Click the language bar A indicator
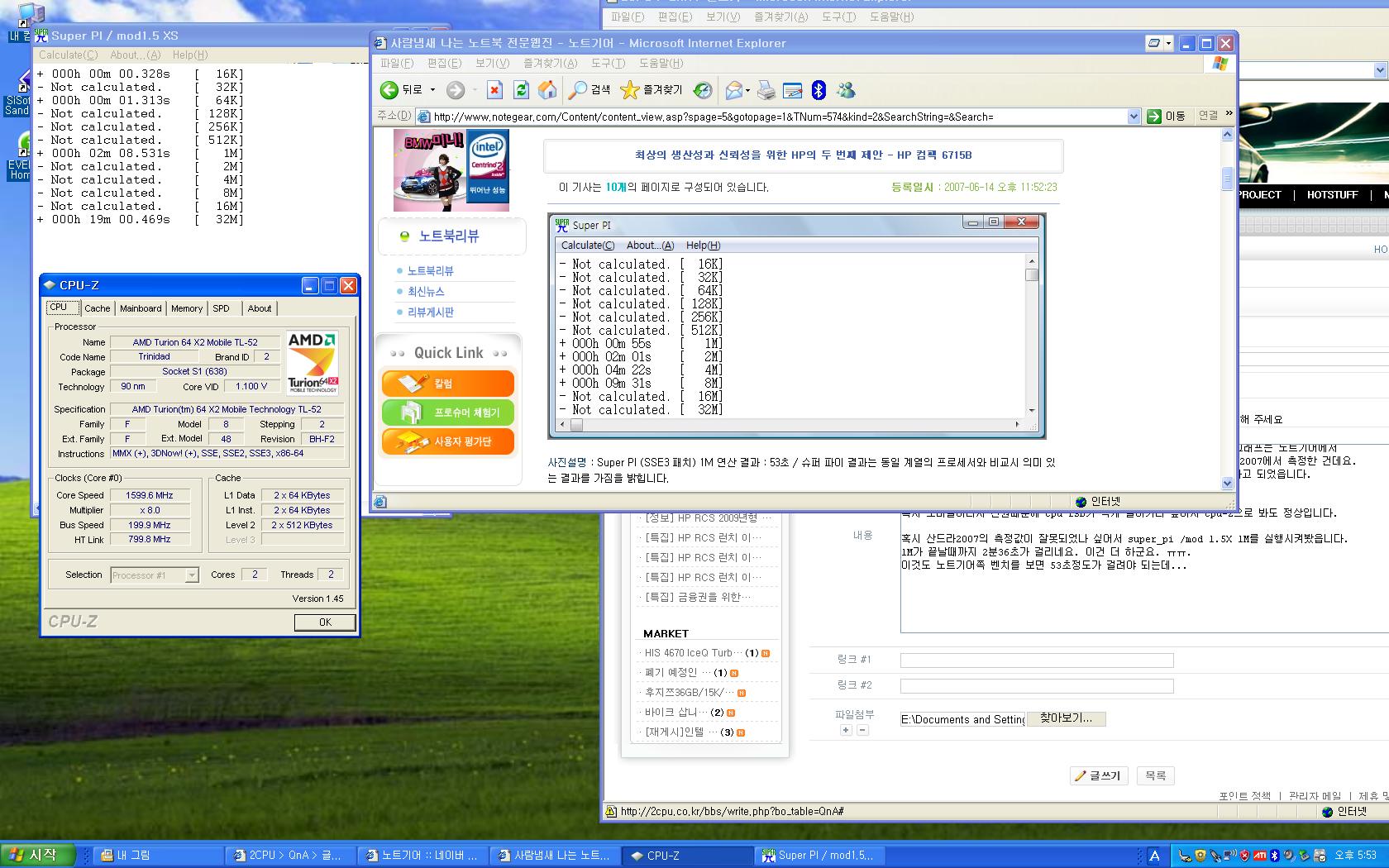 pyautogui.click(x=1154, y=856)
